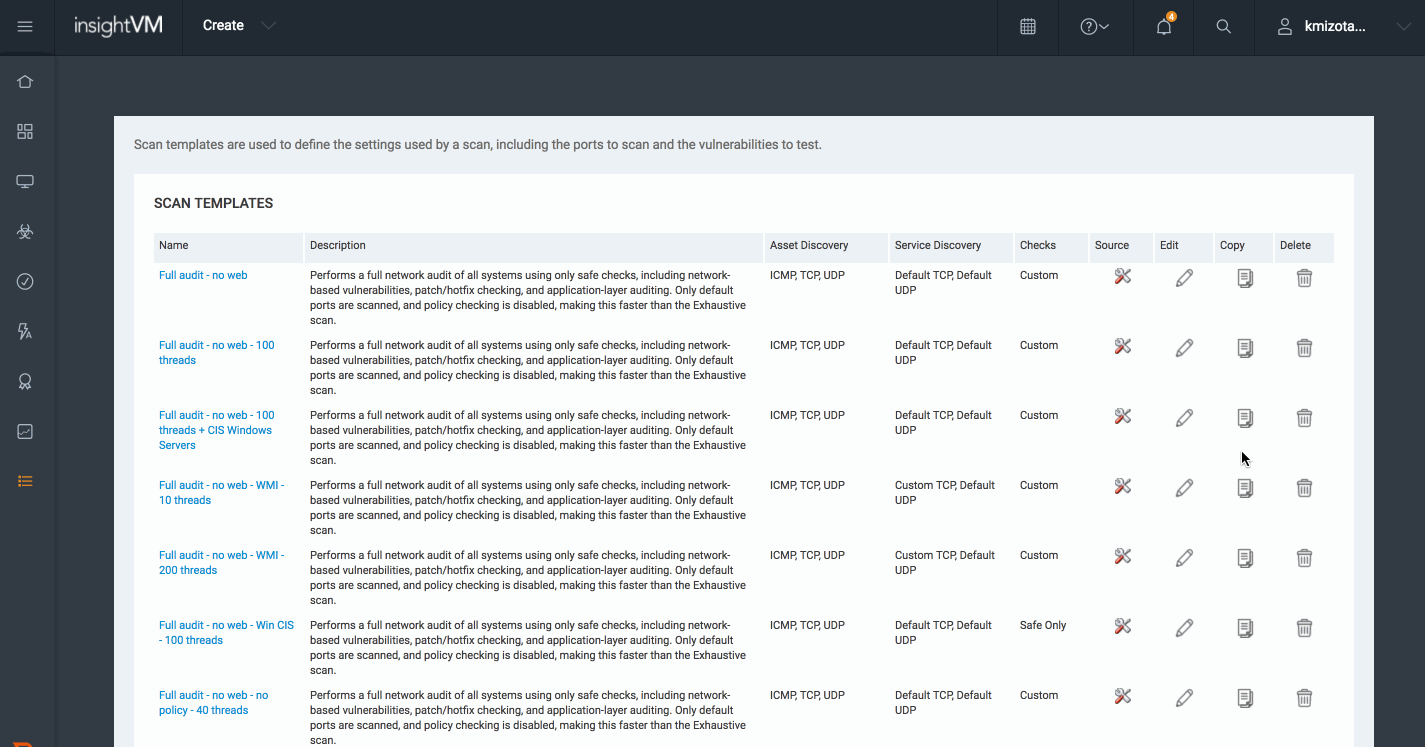Viewport: 1425px width, 747px height.
Task: Click the search magnifier icon
Action: pos(1223,27)
